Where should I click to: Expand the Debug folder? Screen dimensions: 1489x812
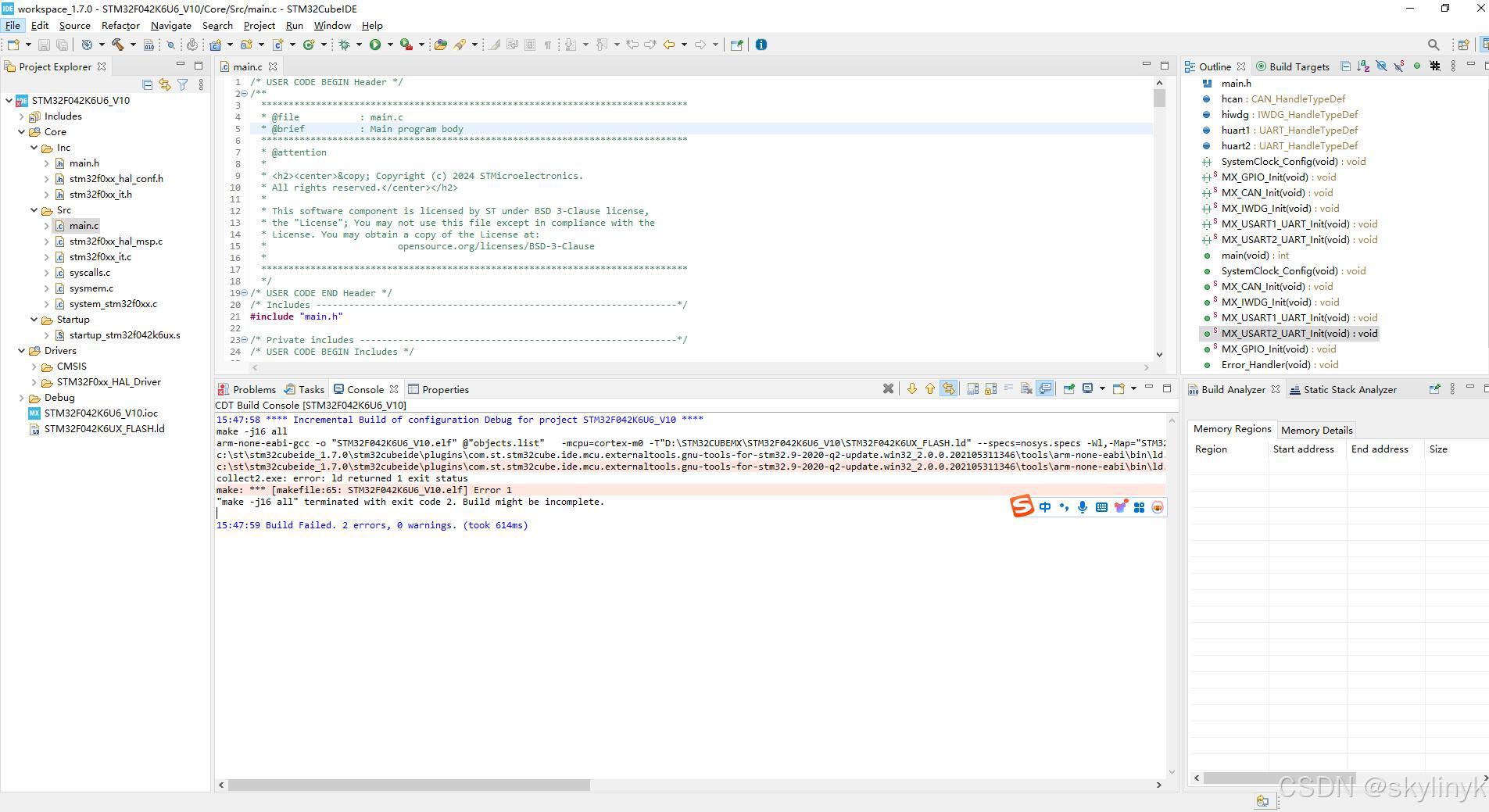(x=21, y=397)
